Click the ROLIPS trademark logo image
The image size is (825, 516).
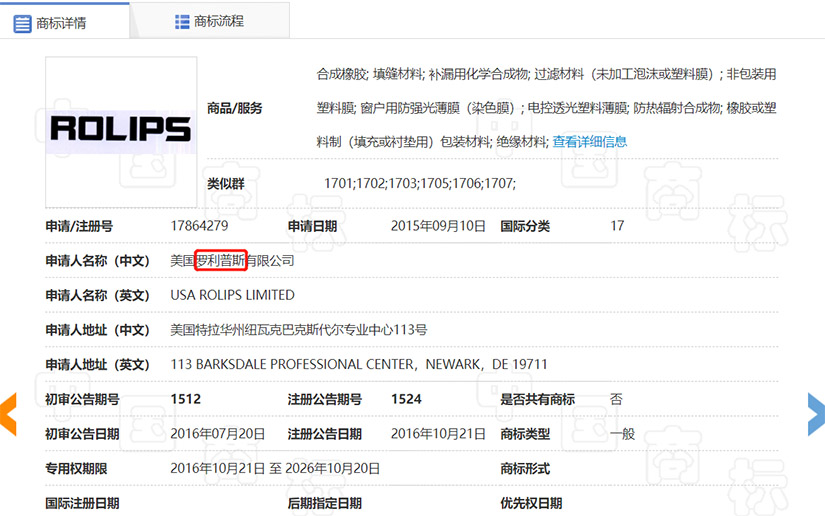tap(121, 127)
